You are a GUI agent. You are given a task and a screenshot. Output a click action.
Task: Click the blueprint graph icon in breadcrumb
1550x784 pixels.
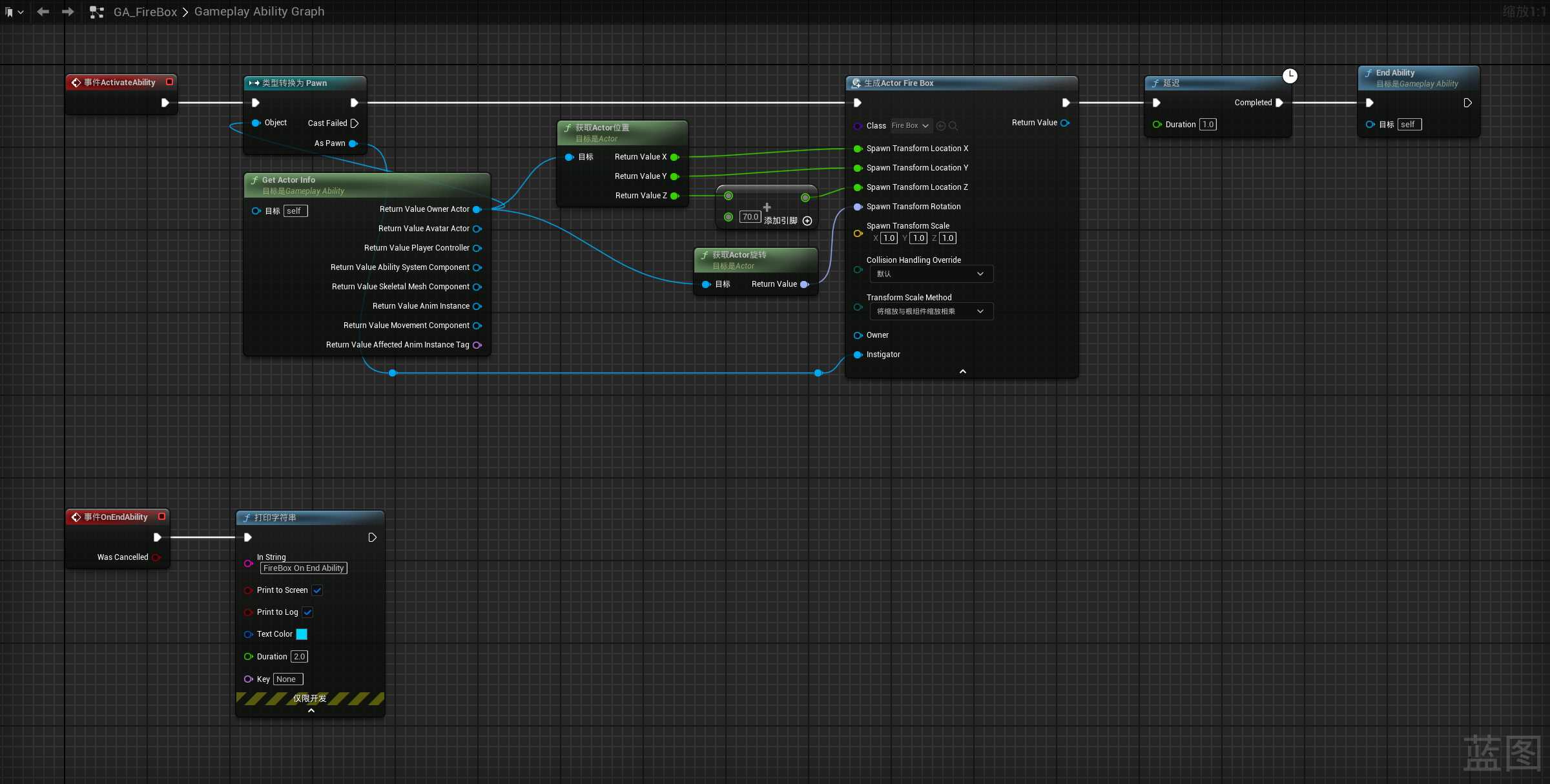coord(97,12)
